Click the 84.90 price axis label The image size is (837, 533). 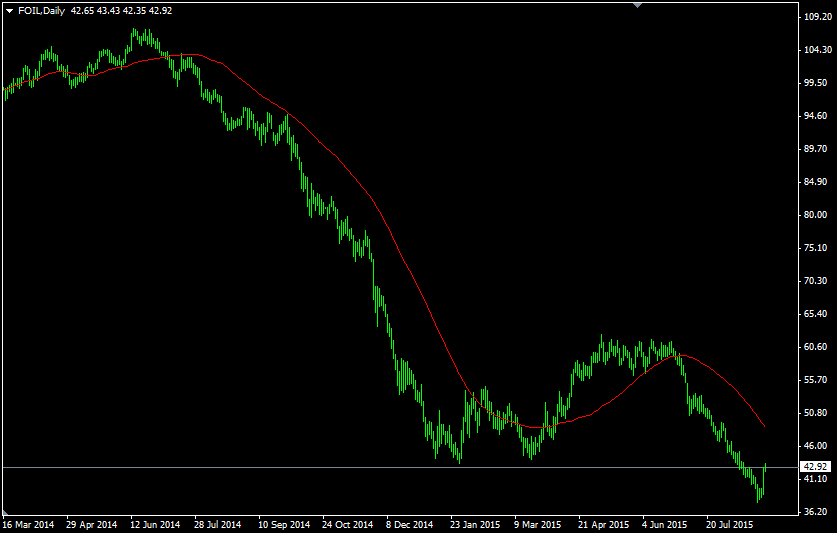[818, 182]
